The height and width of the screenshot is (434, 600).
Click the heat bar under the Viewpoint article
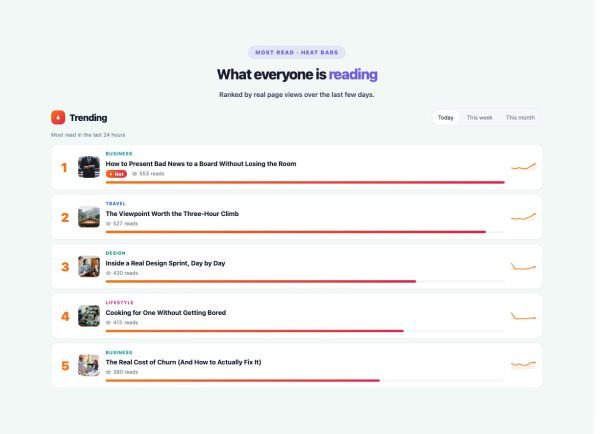(305, 232)
